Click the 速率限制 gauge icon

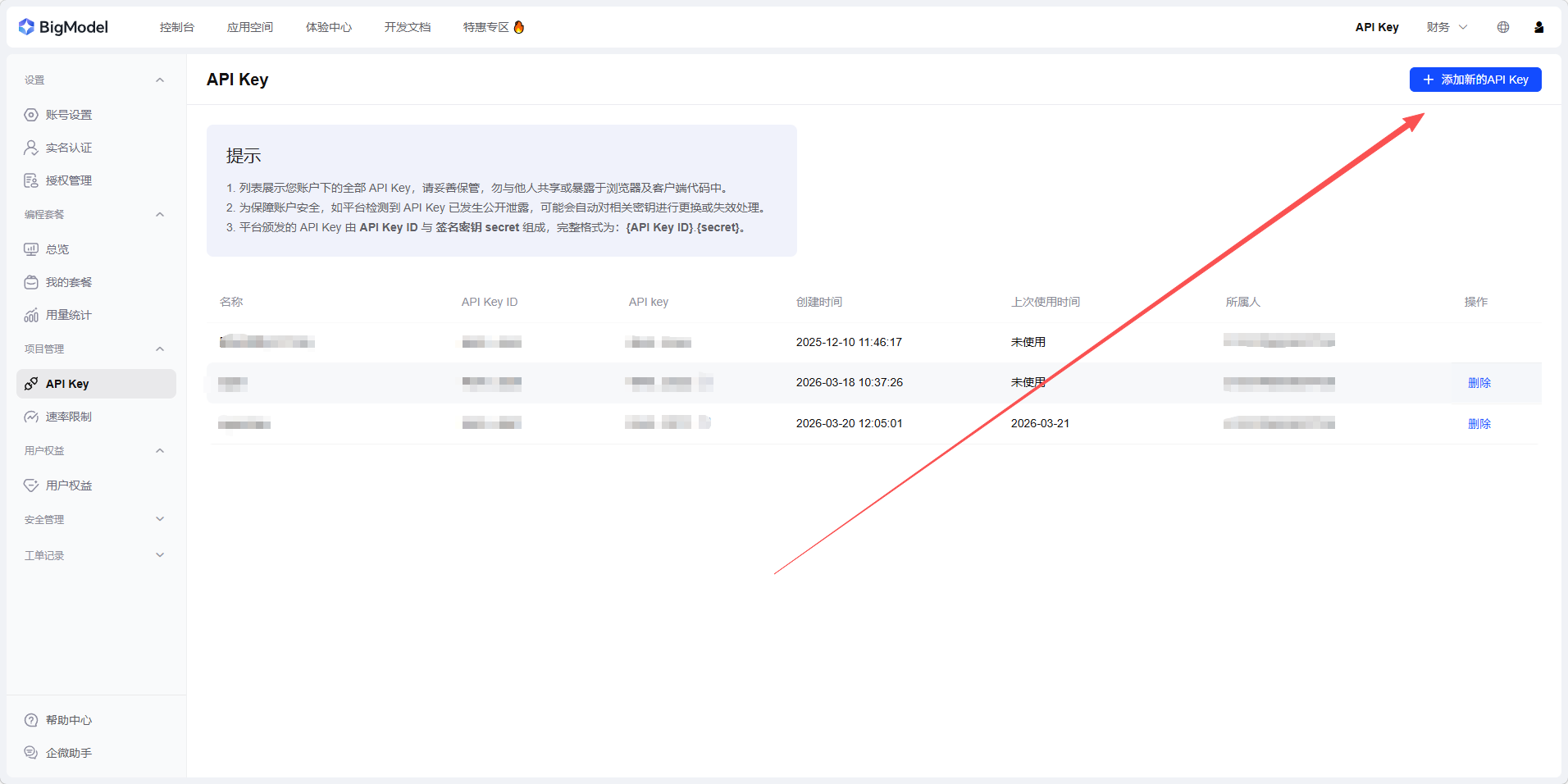click(31, 417)
